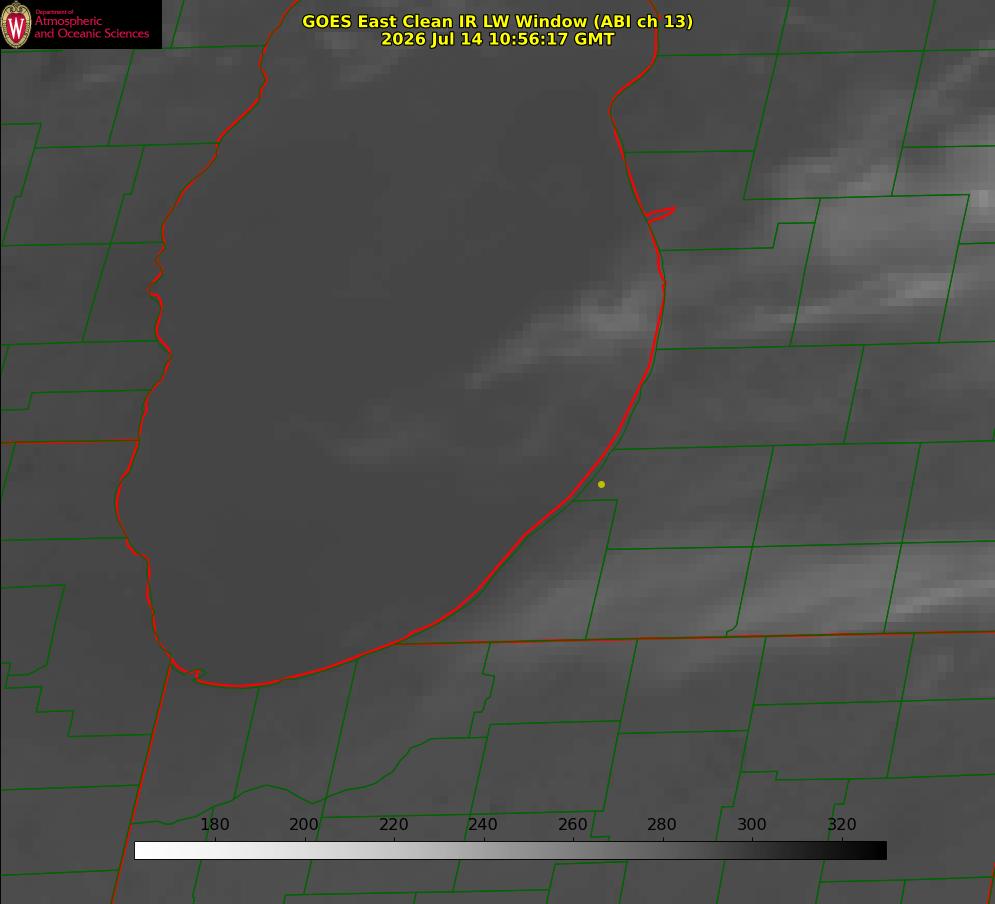This screenshot has height=904, width=995.
Task: Click the colorbar label '260'
Action: pyautogui.click(x=572, y=824)
